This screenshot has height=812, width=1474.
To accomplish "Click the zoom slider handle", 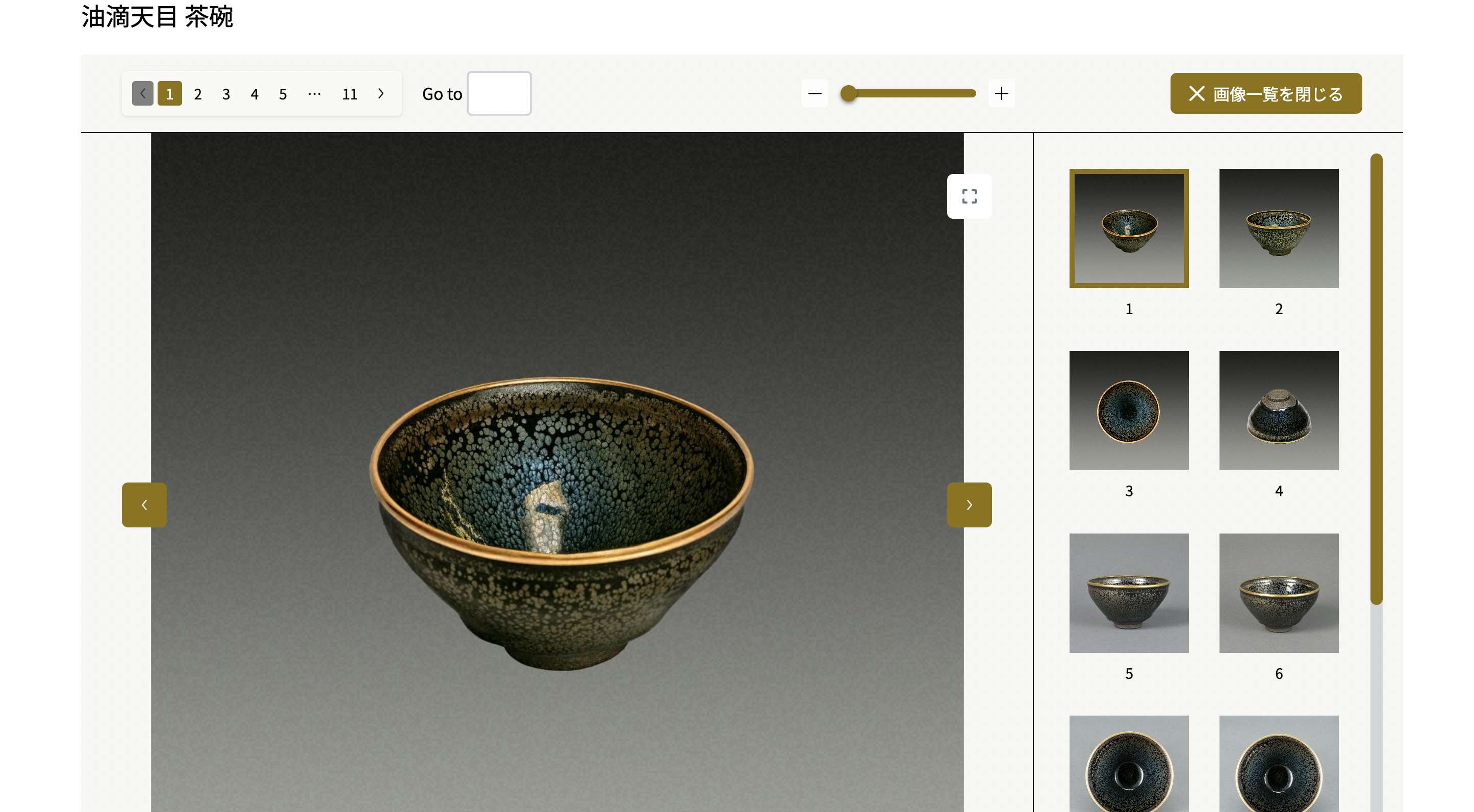I will pos(849,93).
